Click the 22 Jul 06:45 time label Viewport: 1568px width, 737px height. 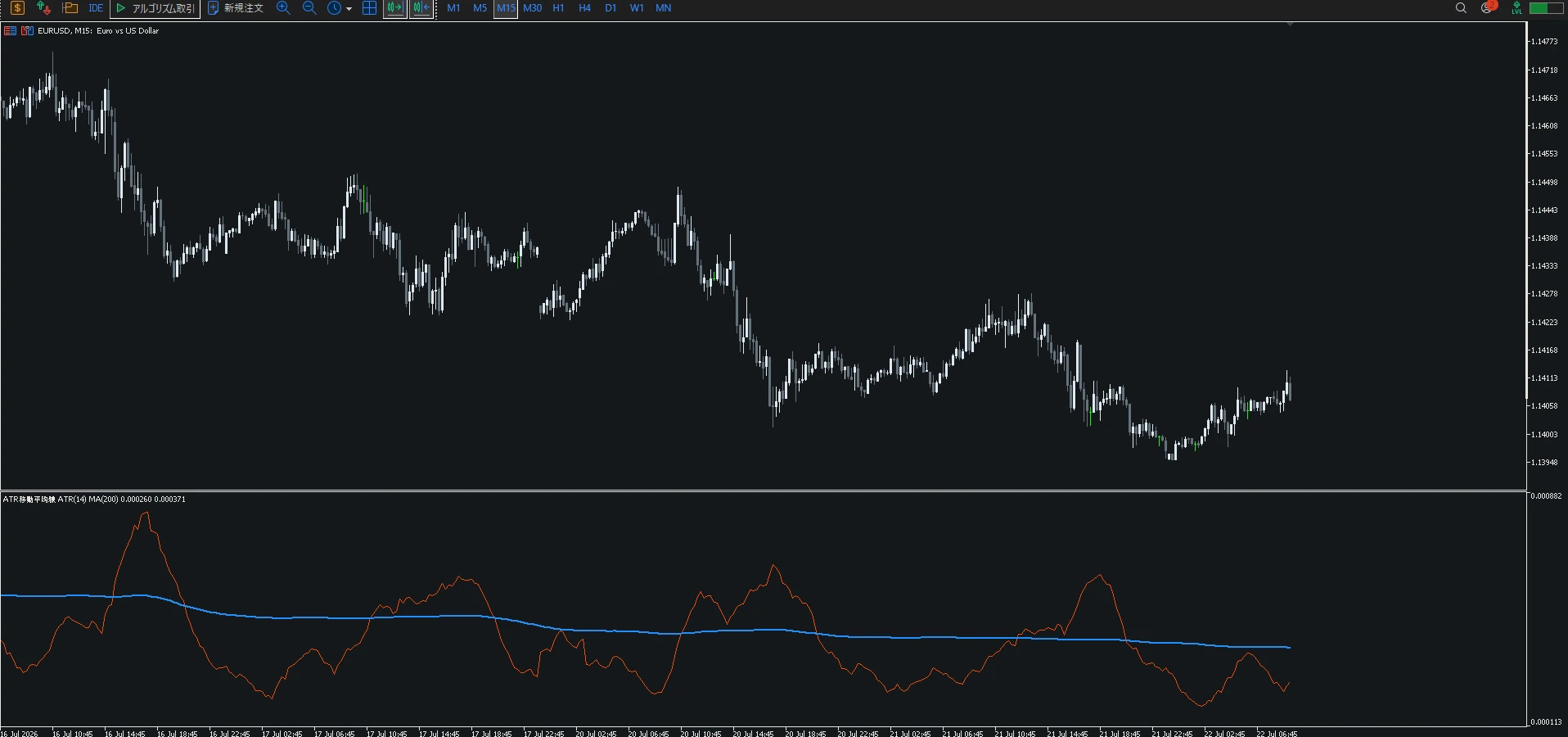[x=1277, y=734]
